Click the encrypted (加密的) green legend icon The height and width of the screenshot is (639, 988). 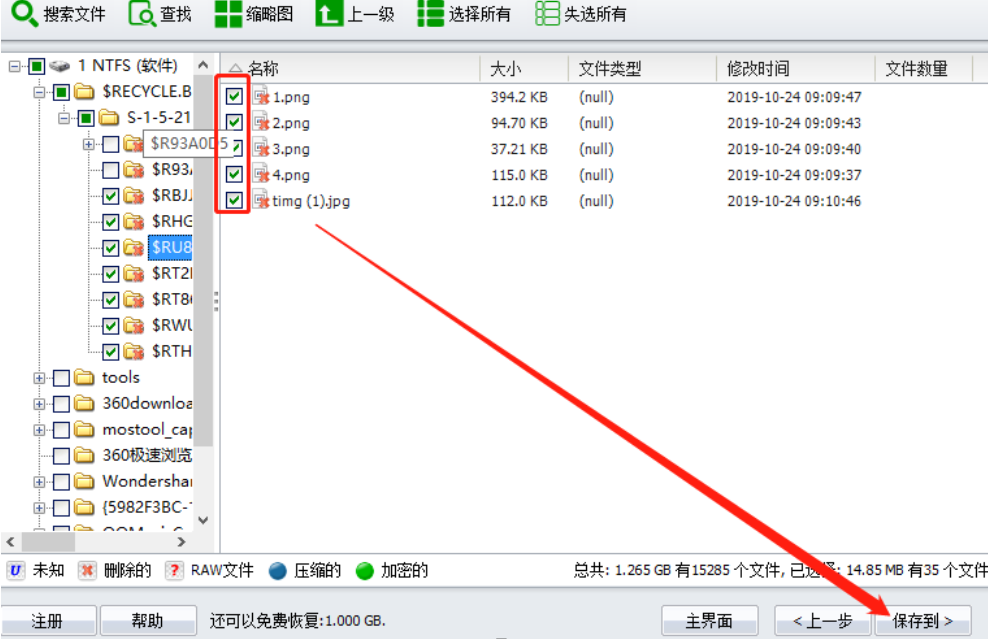coord(365,570)
